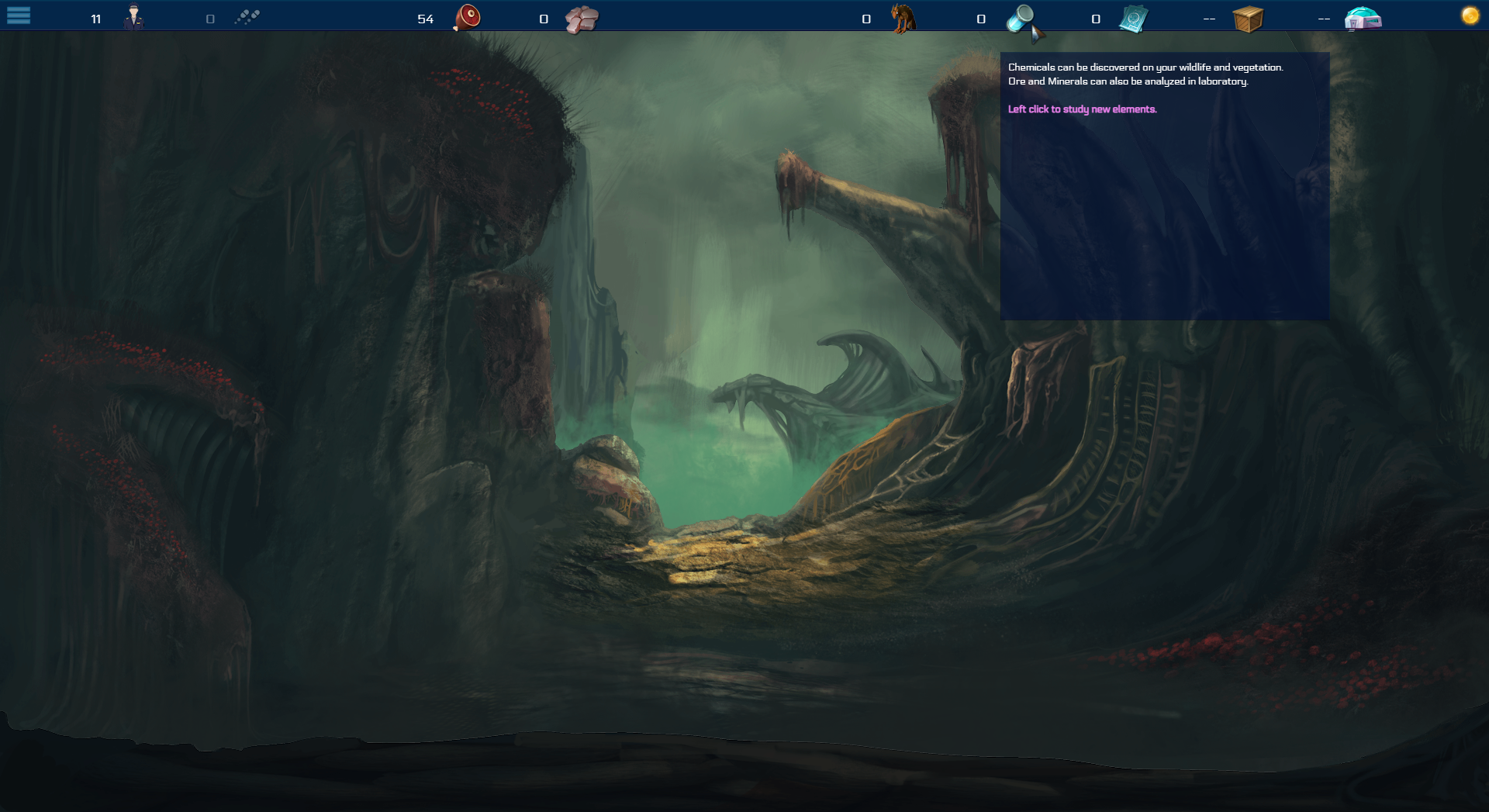Click the gold coin icon
The height and width of the screenshot is (812, 1489).
pos(1470,16)
